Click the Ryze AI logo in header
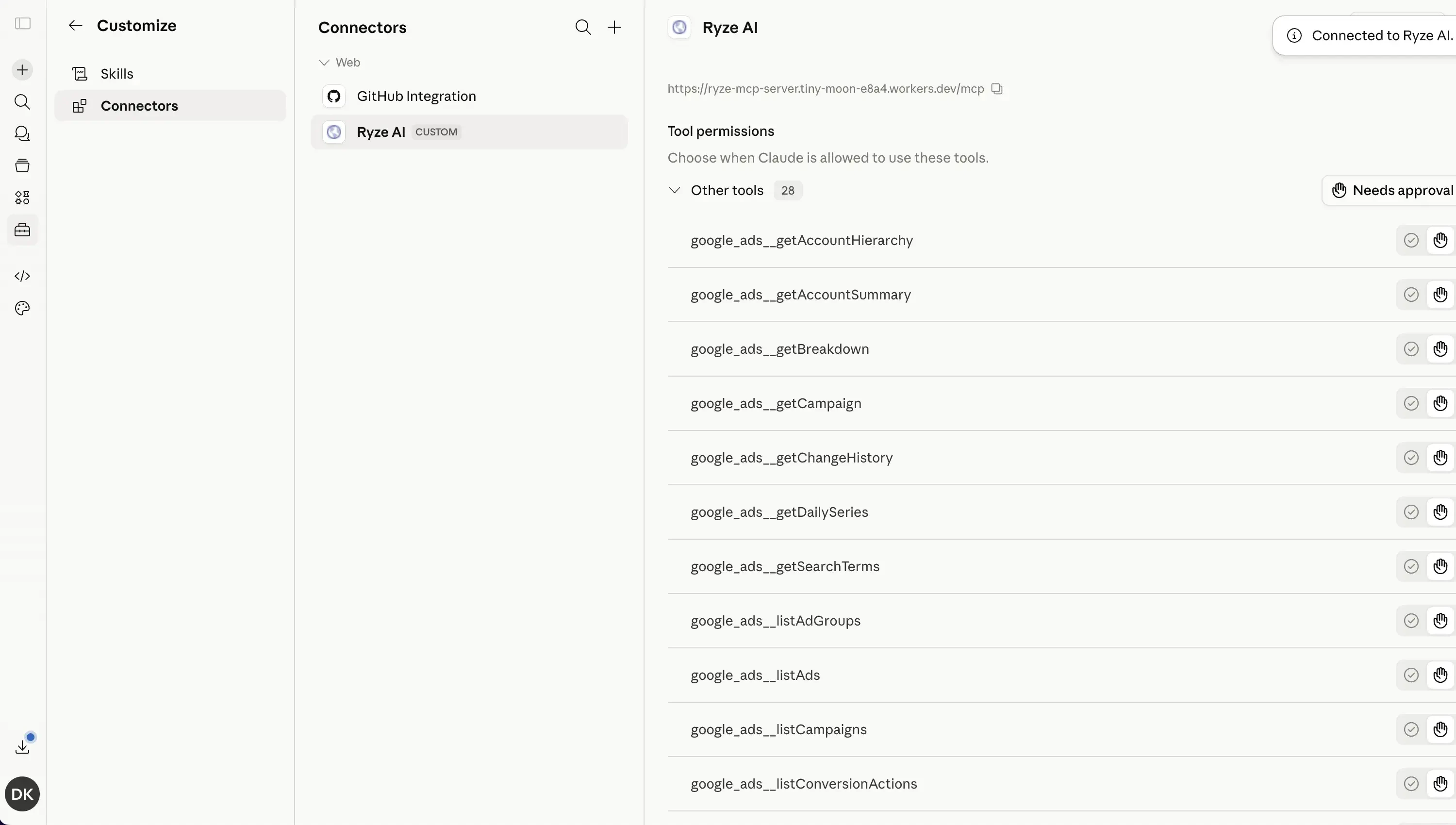Viewport: 1456px width, 825px height. pos(678,27)
